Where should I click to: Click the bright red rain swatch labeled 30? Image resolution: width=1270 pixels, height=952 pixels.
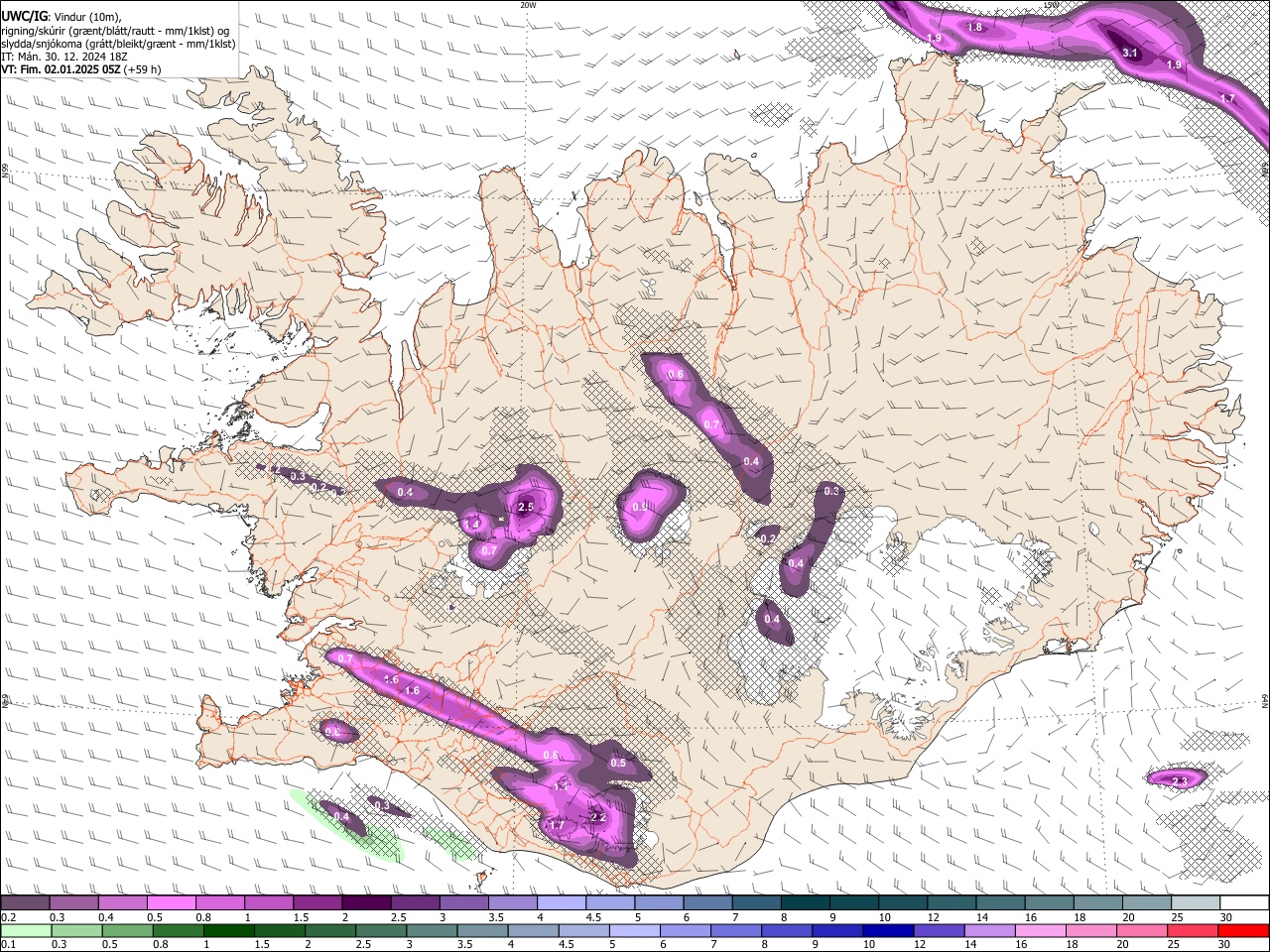(1243, 930)
